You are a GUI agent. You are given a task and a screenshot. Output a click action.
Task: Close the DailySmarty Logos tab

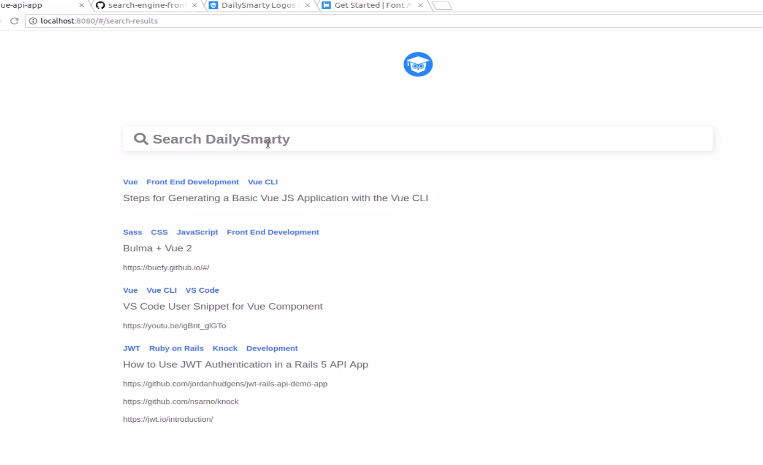(x=308, y=5)
